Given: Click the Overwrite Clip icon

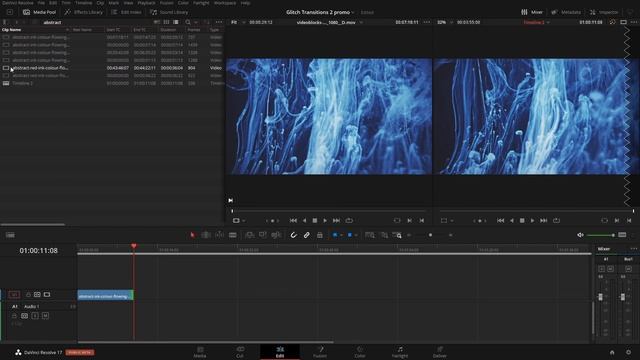Looking at the screenshot, I should [x=263, y=235].
